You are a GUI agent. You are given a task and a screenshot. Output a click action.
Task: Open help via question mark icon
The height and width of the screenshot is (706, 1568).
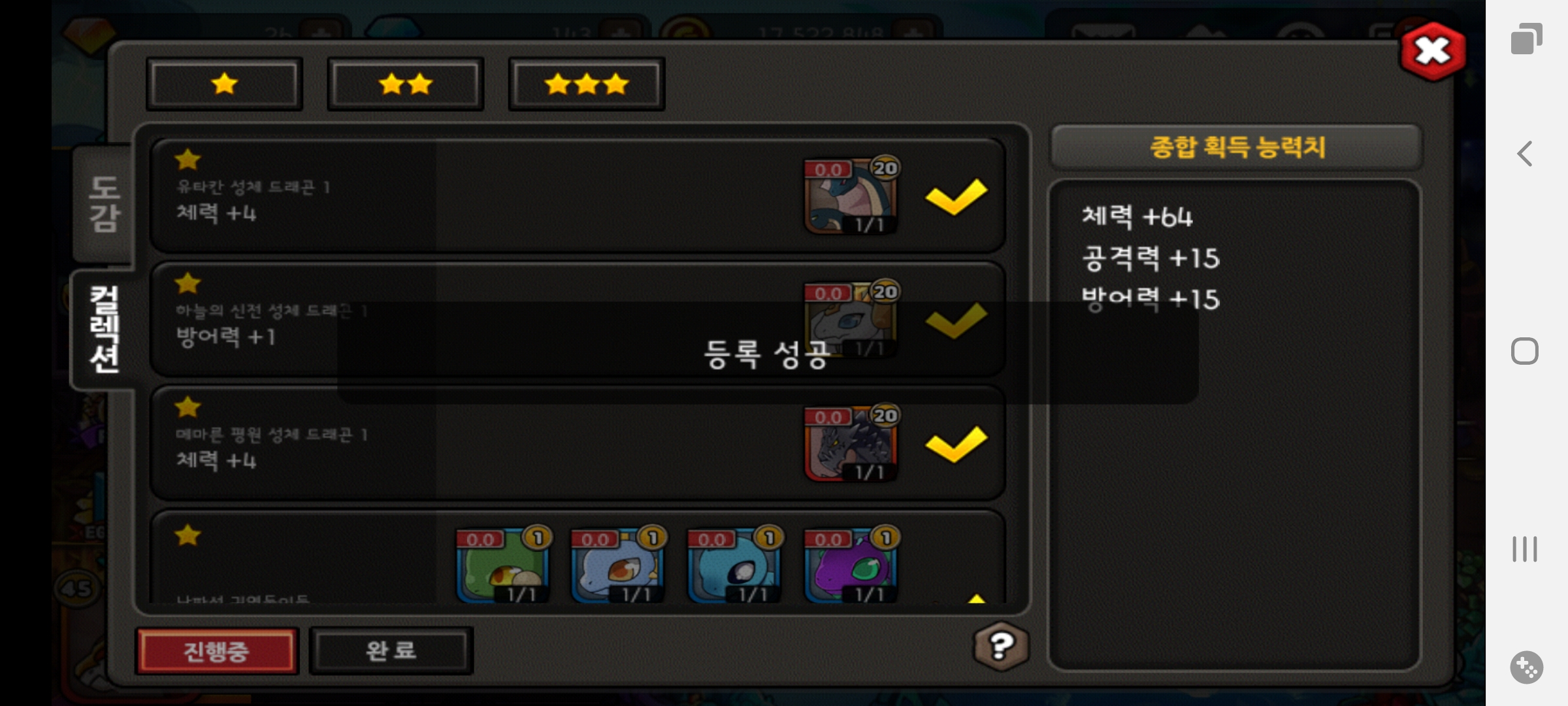[x=1001, y=647]
